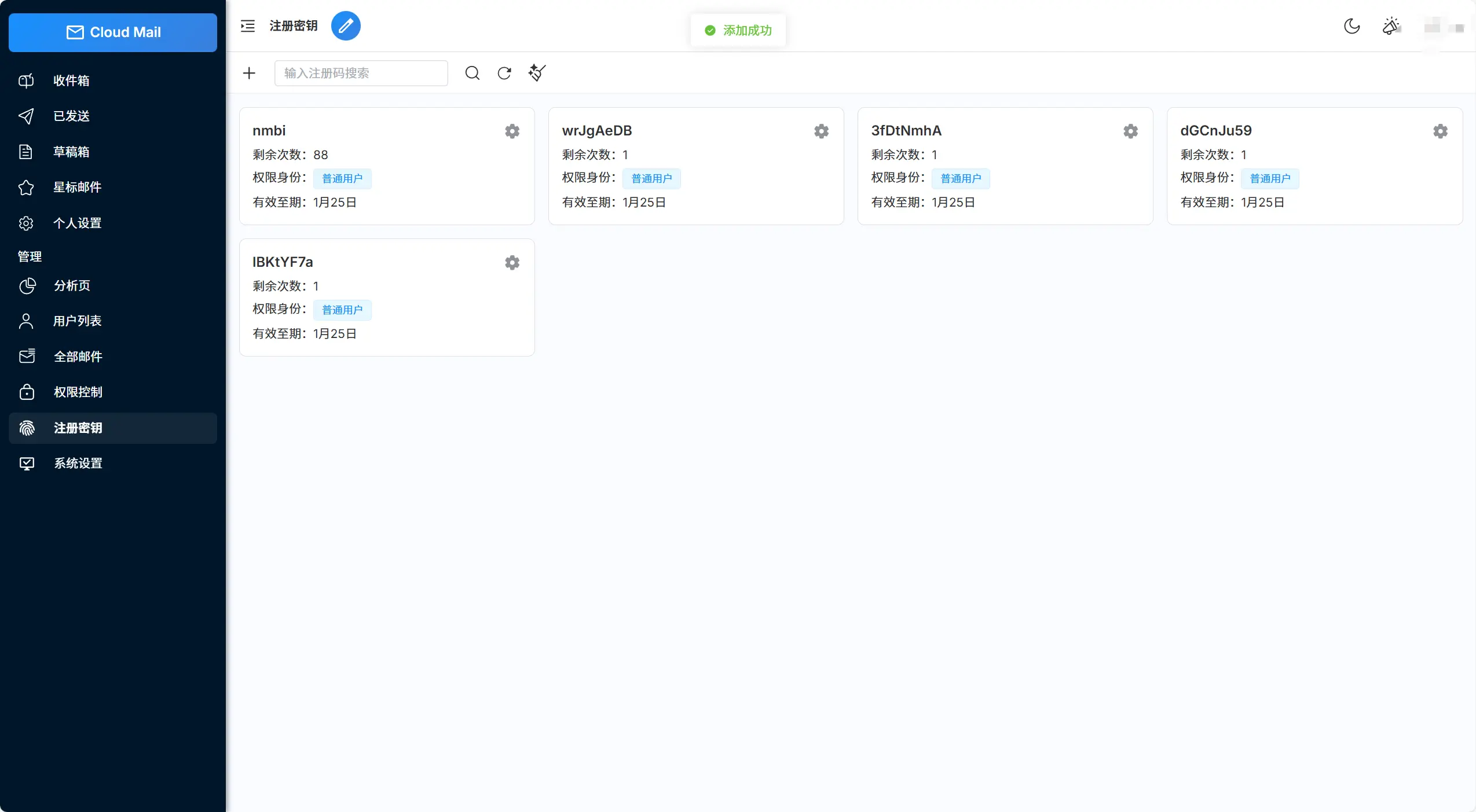Click the wrJgAeDB key name

[x=597, y=131]
